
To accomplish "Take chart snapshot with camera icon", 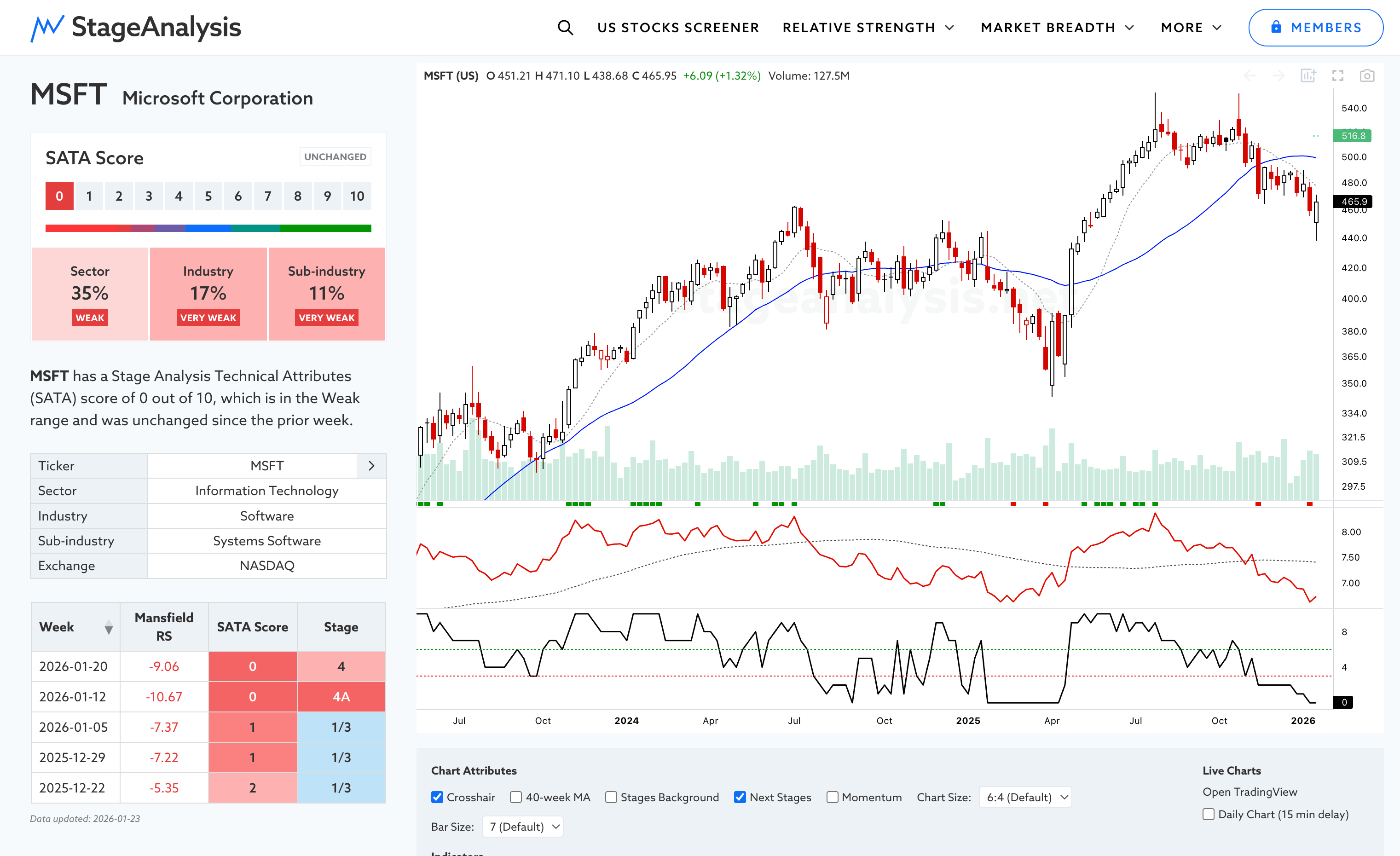I will [x=1367, y=75].
